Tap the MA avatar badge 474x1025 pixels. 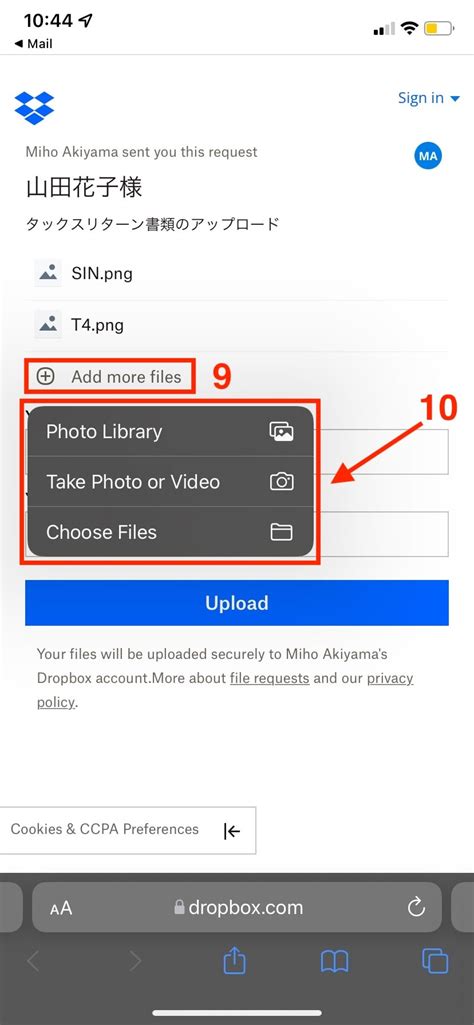point(428,157)
